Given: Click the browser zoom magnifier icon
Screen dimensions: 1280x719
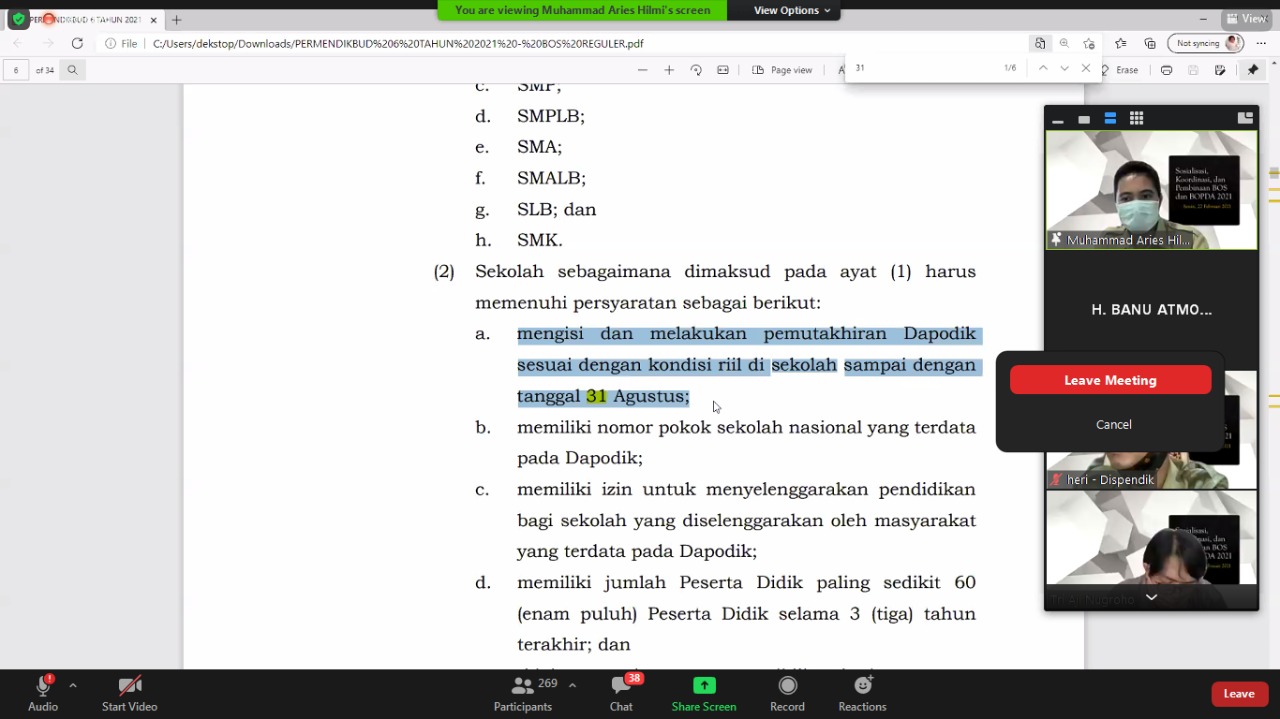Looking at the screenshot, I should point(1064,44).
